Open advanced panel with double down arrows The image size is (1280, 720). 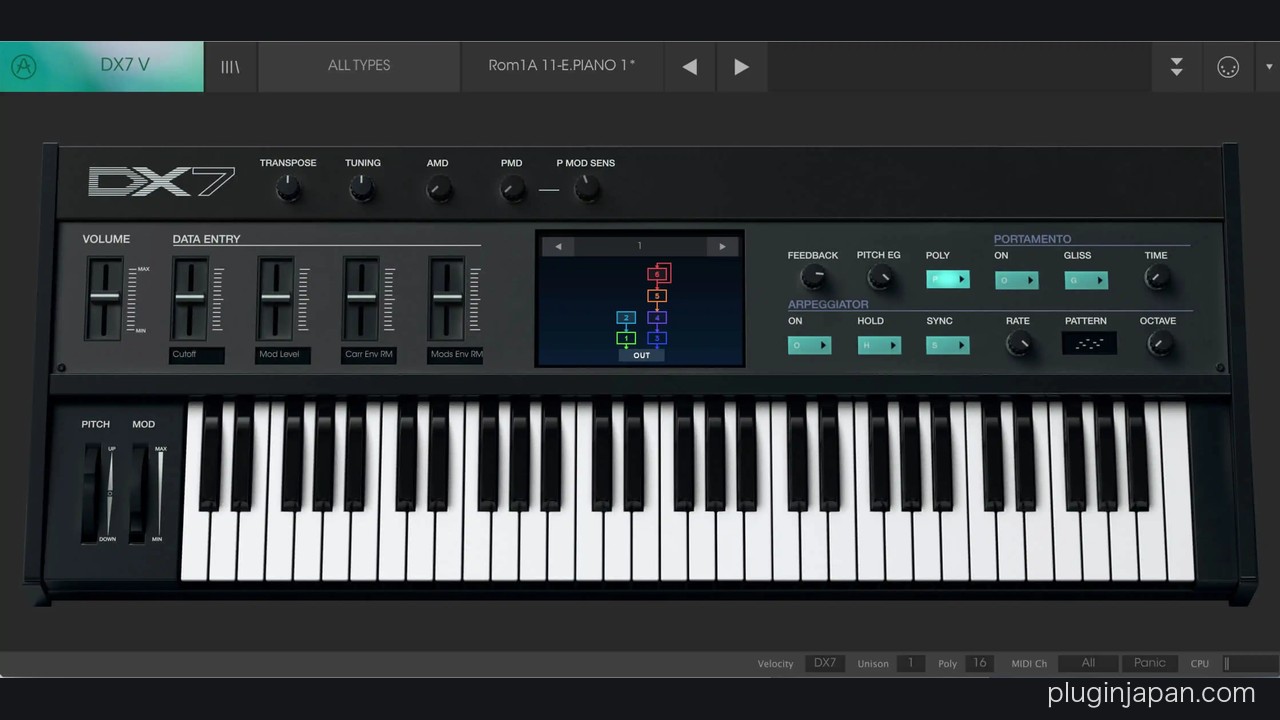tap(1177, 67)
